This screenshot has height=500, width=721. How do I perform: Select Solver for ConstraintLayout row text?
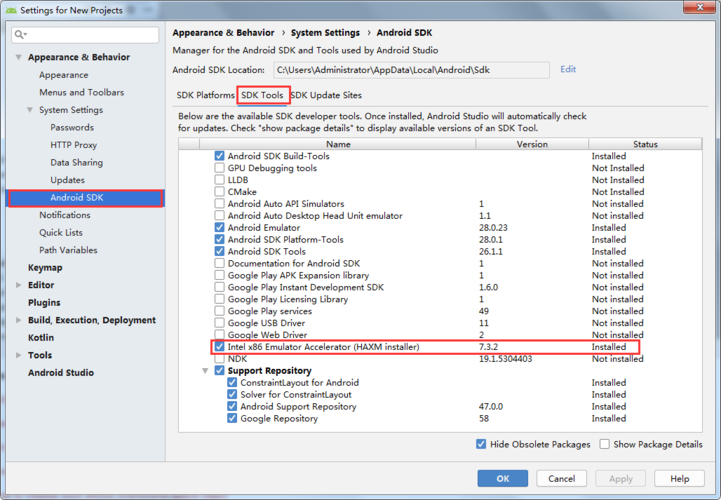click(296, 395)
